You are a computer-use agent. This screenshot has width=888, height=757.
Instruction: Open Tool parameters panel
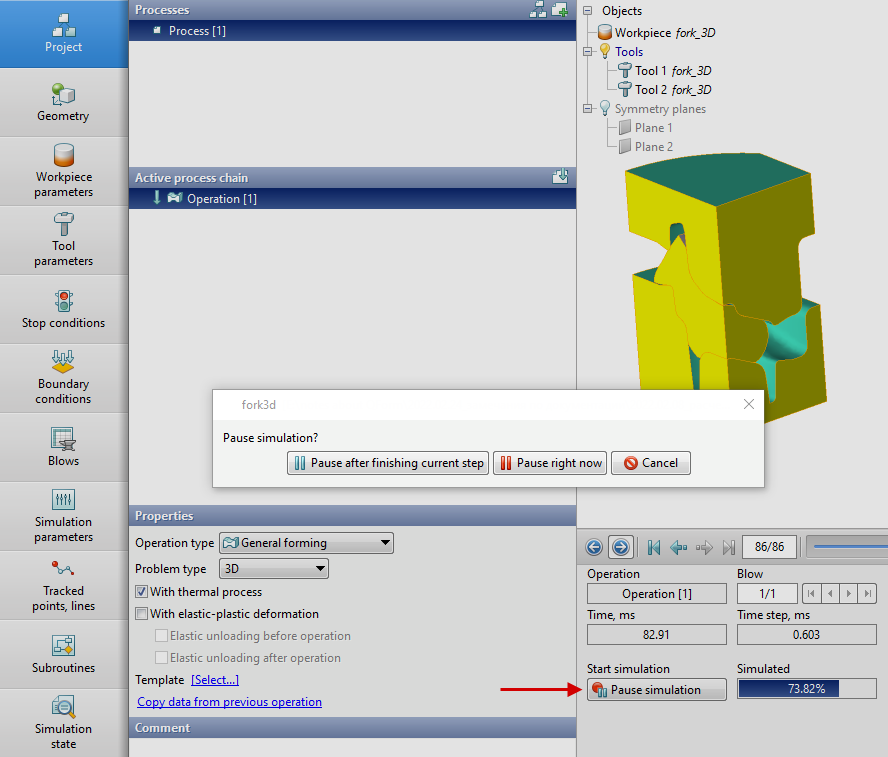click(63, 240)
